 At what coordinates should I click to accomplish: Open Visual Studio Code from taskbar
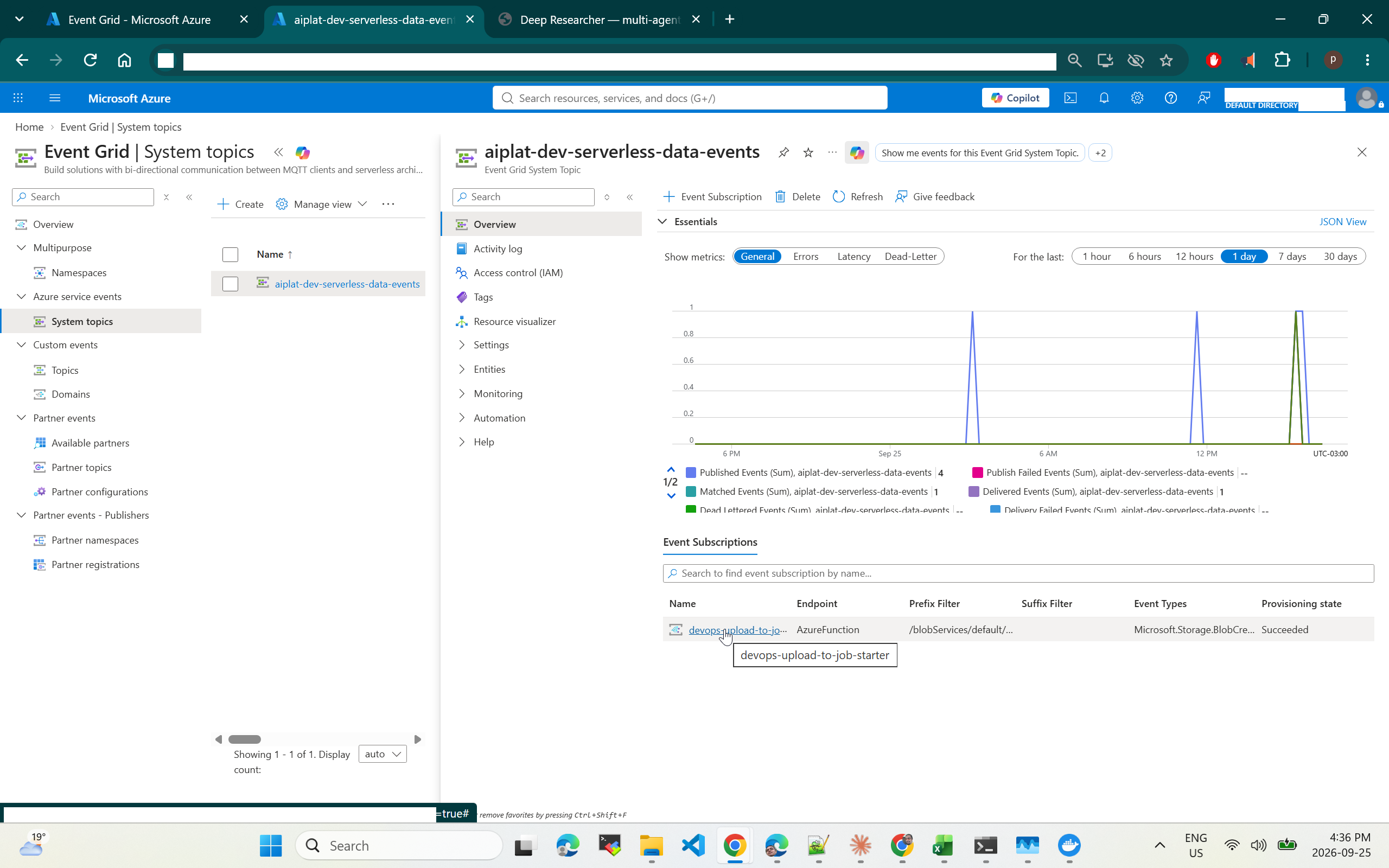click(x=693, y=846)
